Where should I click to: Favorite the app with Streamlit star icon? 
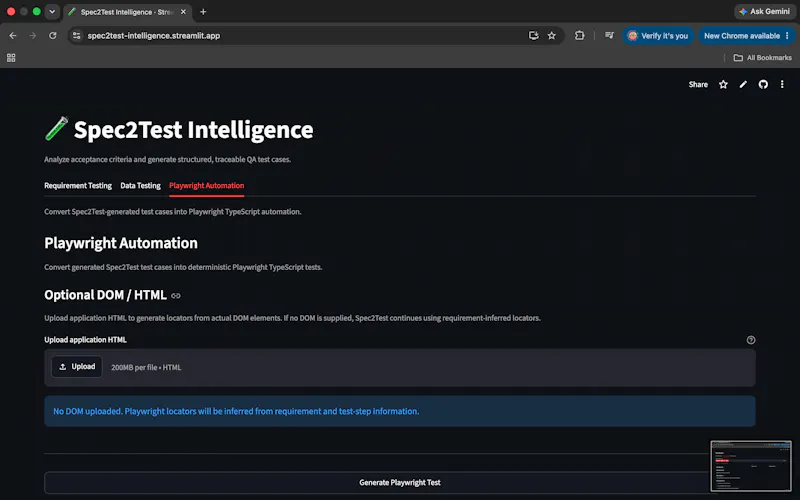click(723, 85)
